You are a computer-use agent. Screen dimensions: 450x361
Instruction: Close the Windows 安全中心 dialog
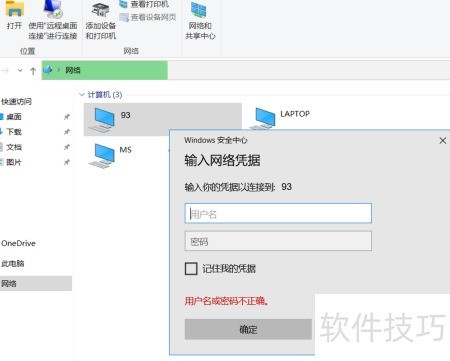pyautogui.click(x=443, y=141)
